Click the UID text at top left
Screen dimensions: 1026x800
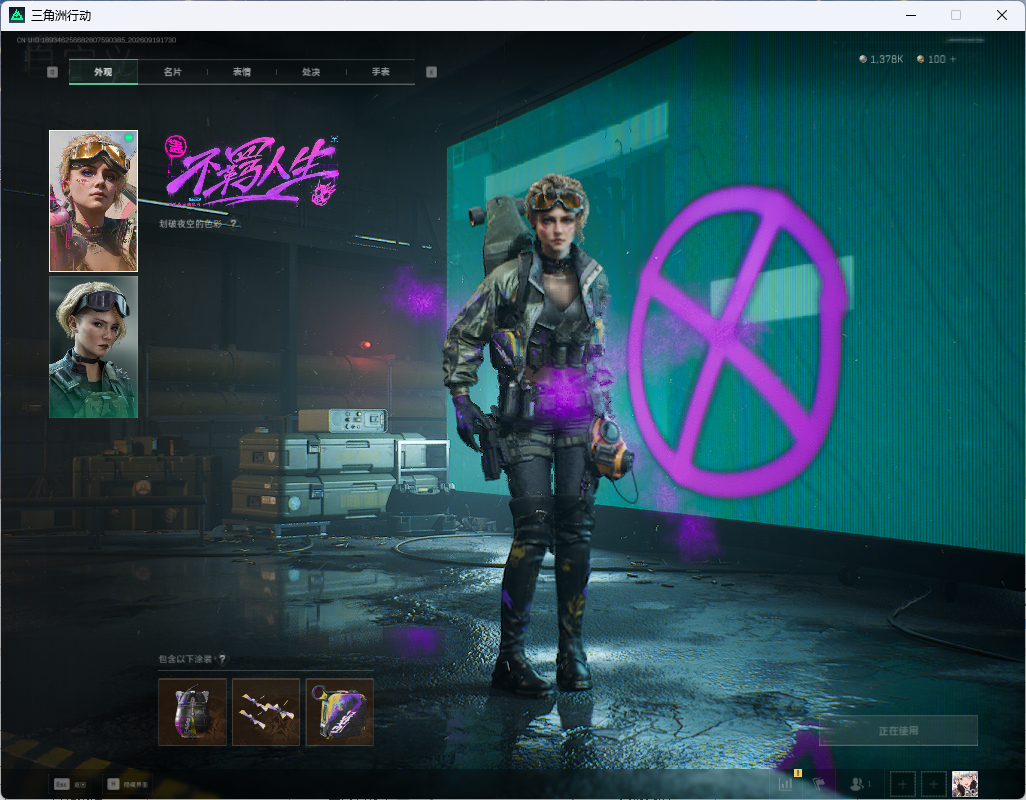(97, 40)
